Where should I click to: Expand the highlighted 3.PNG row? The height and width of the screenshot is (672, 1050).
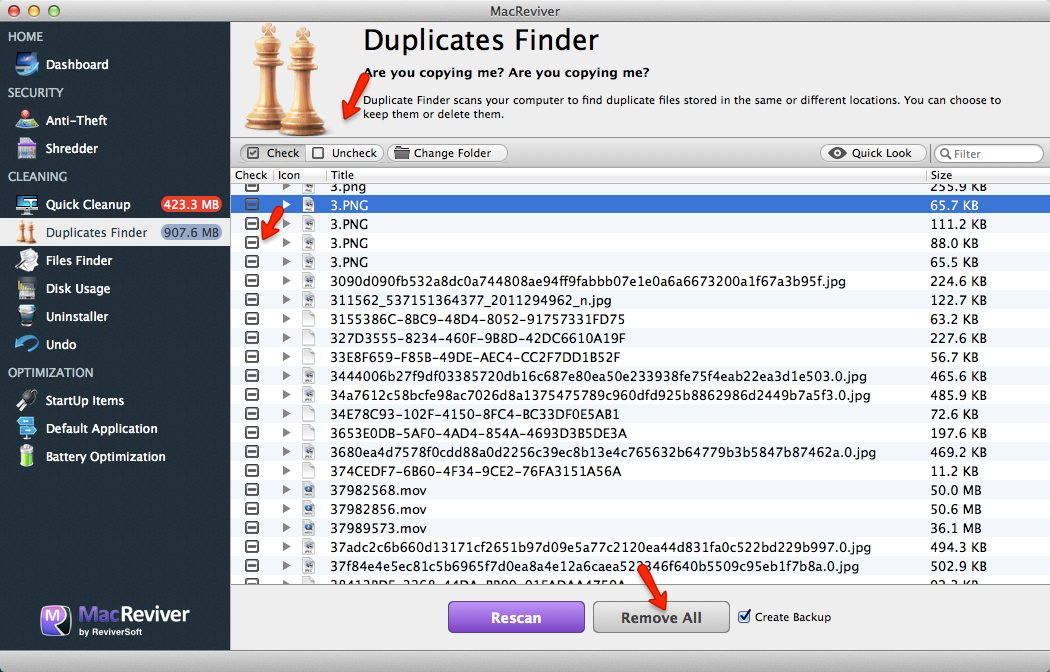point(287,205)
